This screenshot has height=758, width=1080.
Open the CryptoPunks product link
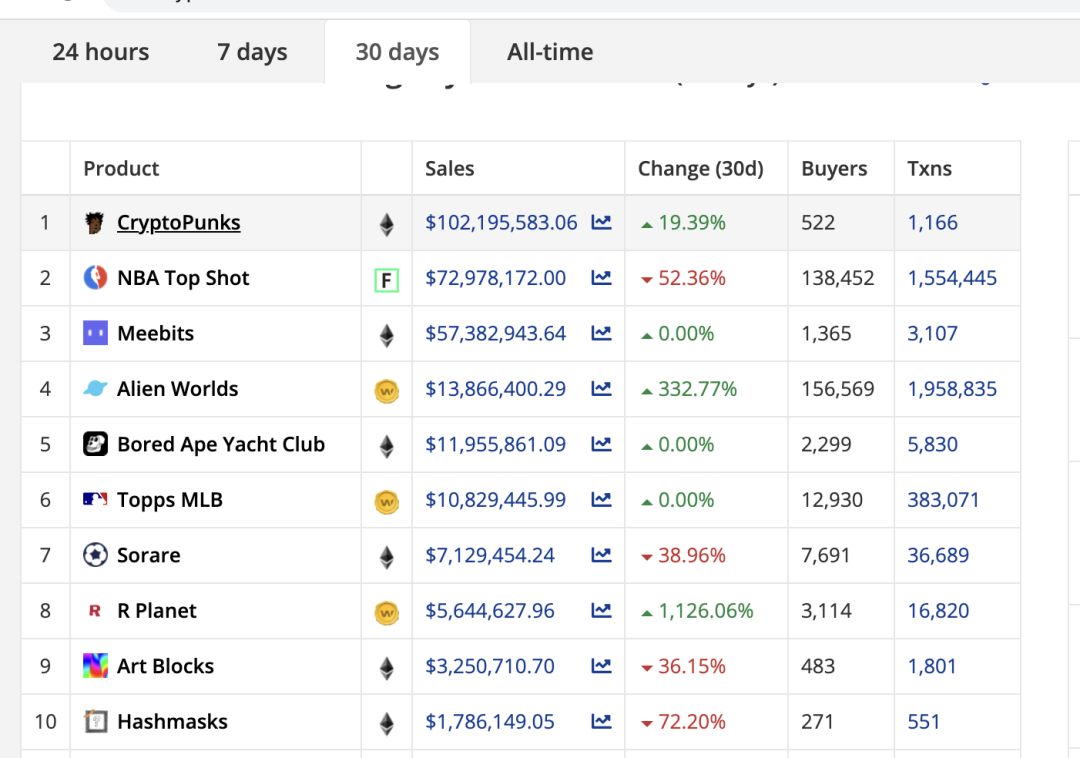(178, 222)
